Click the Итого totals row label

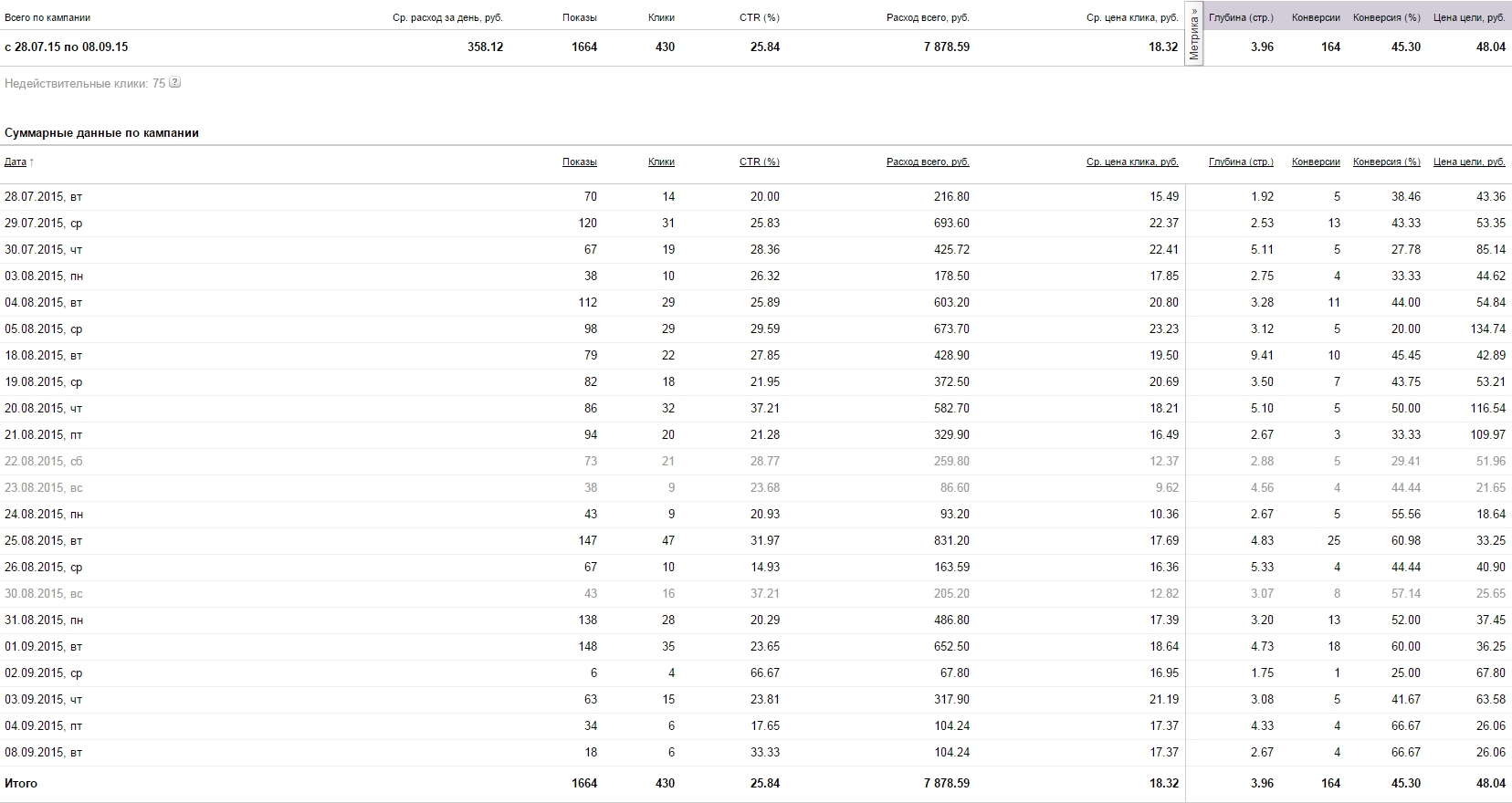(x=21, y=783)
